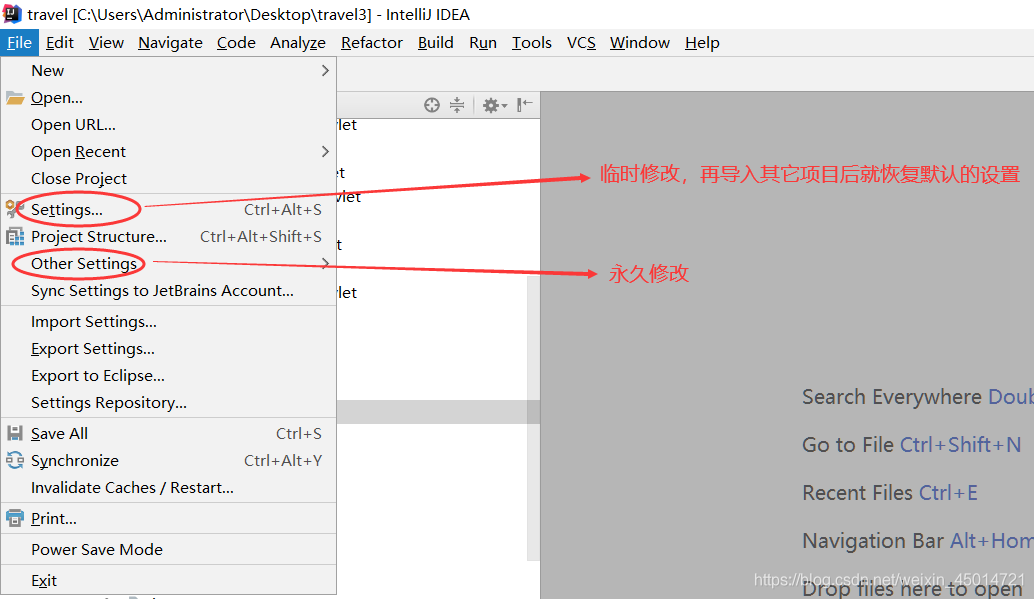1034x599 pixels.
Task: Click the Print printer icon
Action: (x=15, y=519)
